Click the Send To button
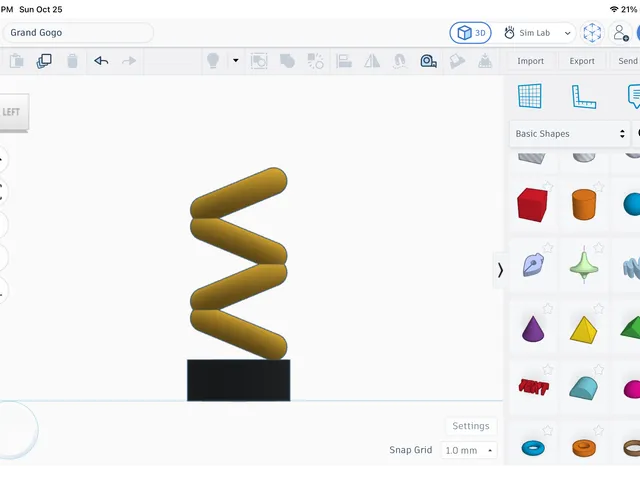The image size is (640, 480). click(x=628, y=61)
